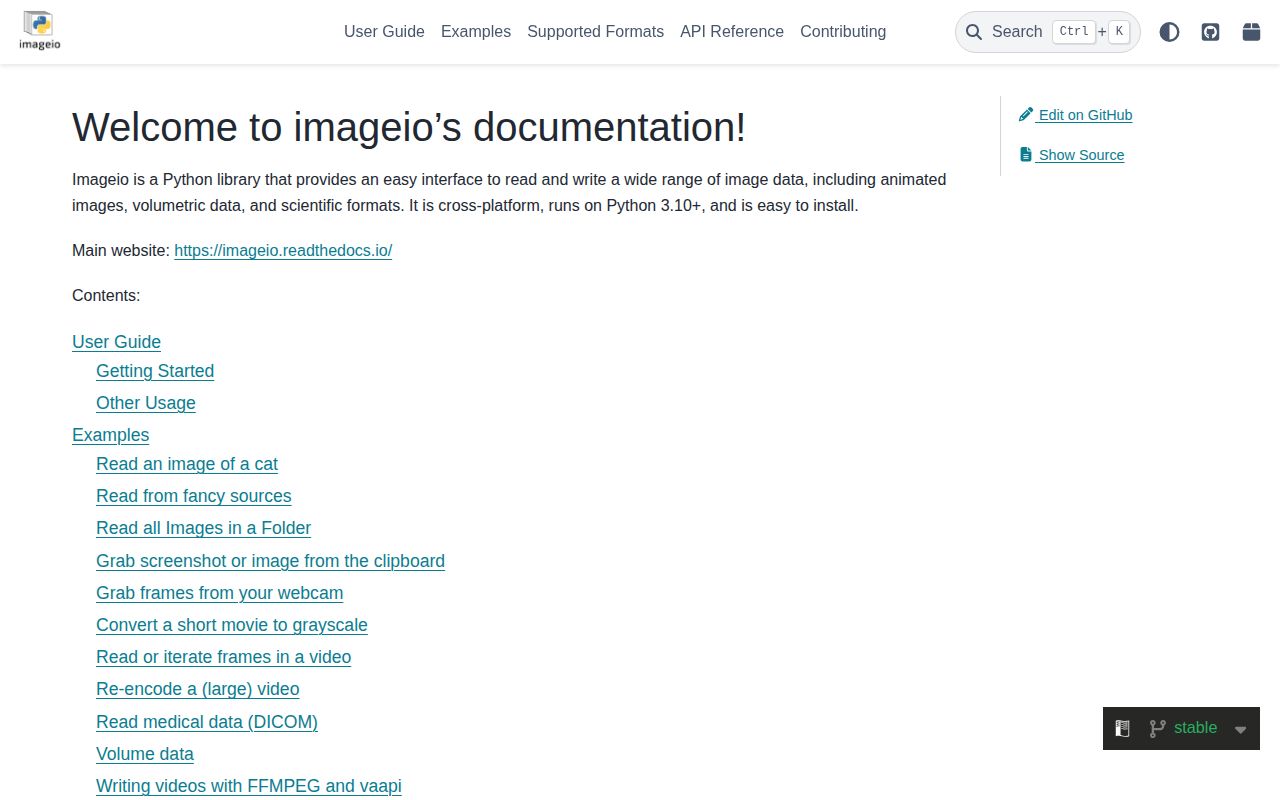
Task: Open Re-encode a (large) video link
Action: [198, 689]
